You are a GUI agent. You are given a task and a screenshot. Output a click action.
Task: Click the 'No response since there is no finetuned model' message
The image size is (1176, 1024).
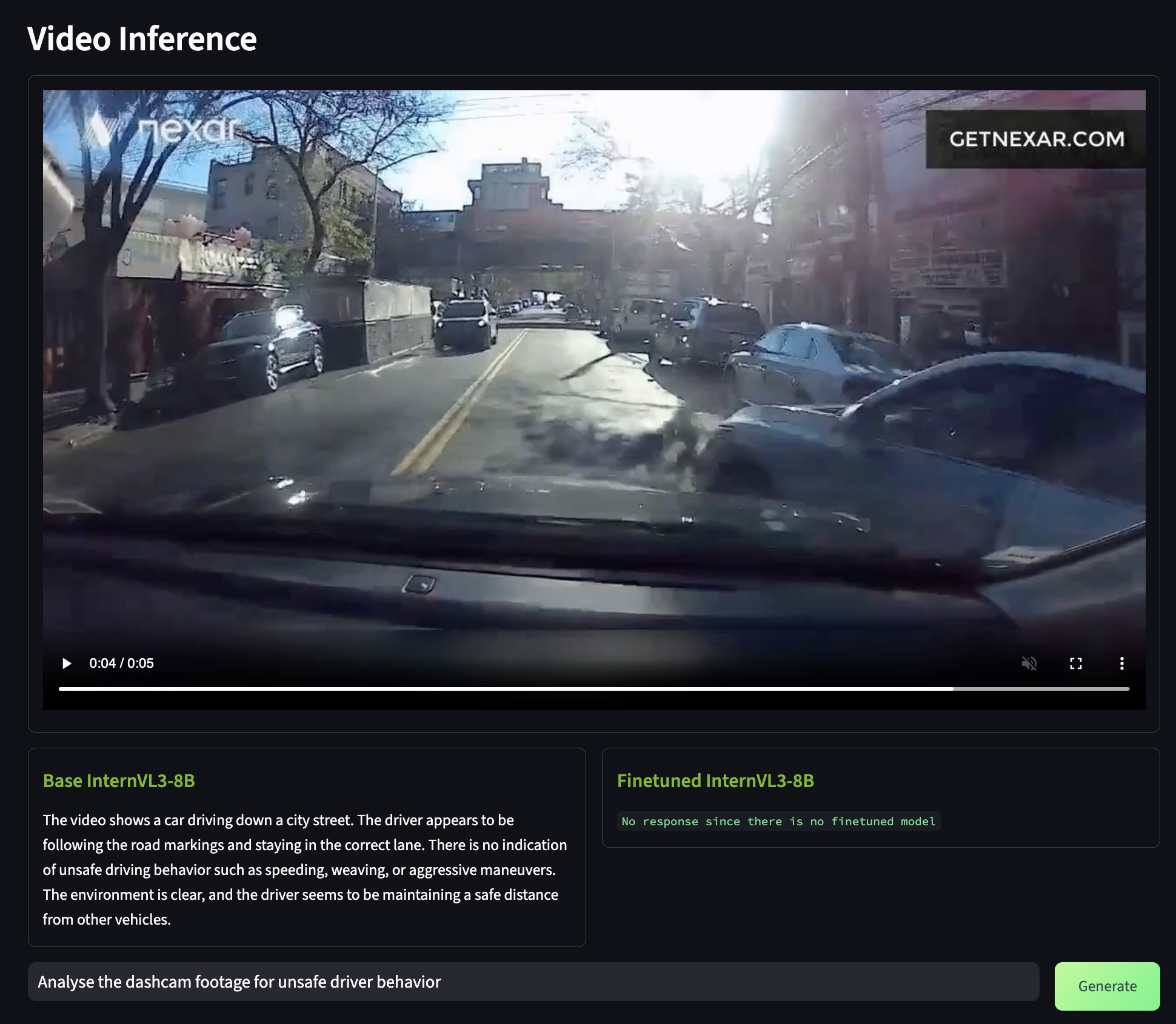(778, 822)
